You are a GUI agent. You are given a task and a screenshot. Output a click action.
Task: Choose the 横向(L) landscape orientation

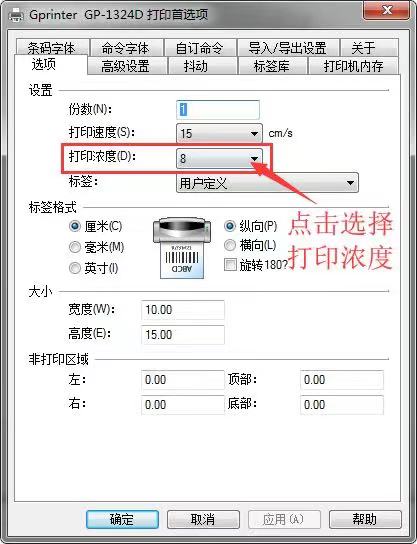pyautogui.click(x=230, y=246)
